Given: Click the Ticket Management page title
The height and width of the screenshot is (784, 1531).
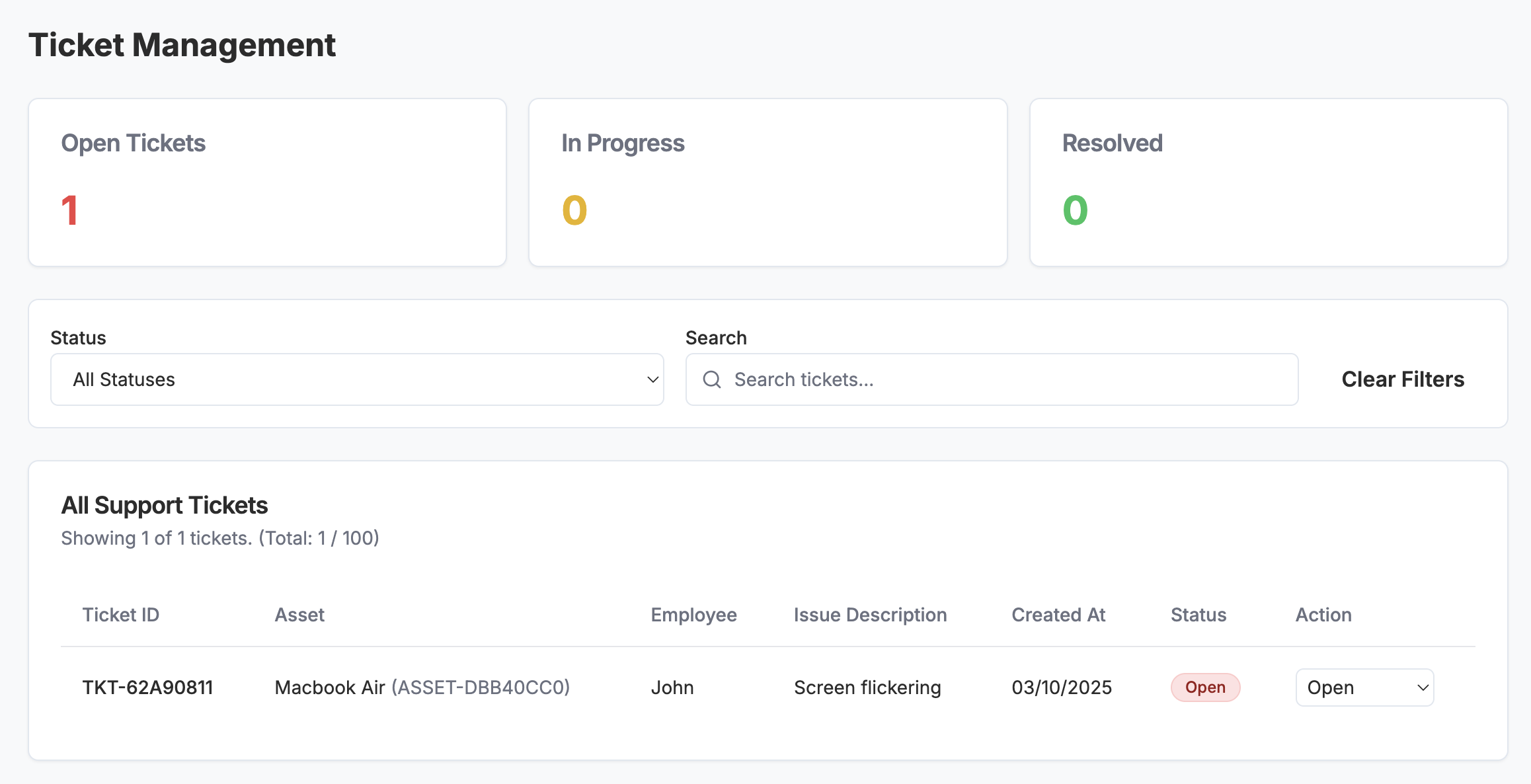Looking at the screenshot, I should click(182, 45).
